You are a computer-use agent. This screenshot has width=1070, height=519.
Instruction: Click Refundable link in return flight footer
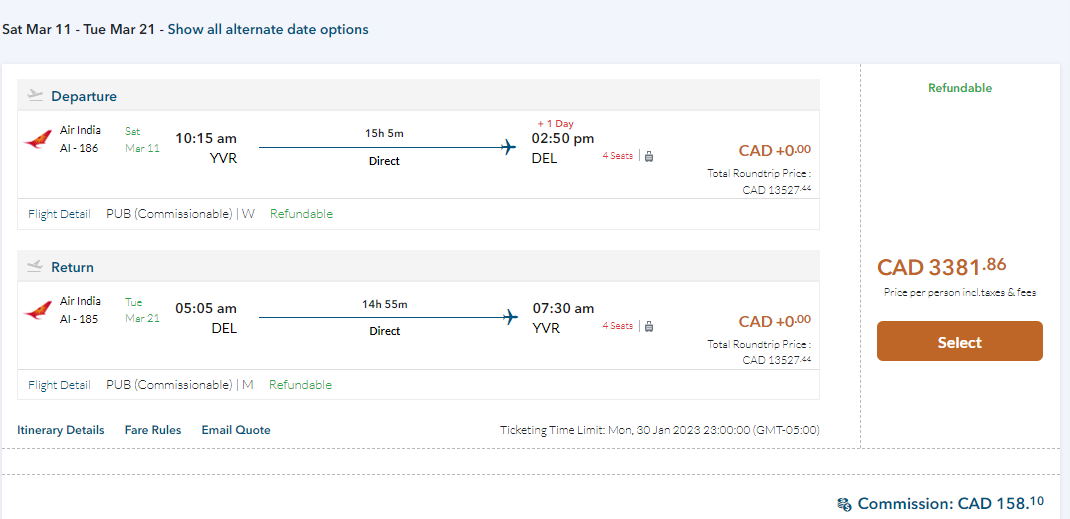pos(300,384)
